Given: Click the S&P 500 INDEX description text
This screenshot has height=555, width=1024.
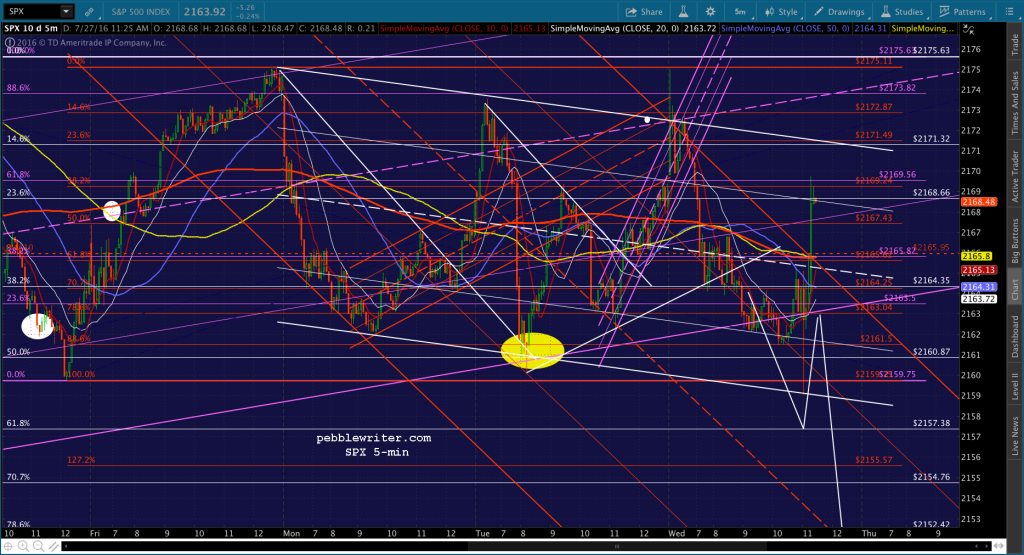Looking at the screenshot, I should coord(140,12).
